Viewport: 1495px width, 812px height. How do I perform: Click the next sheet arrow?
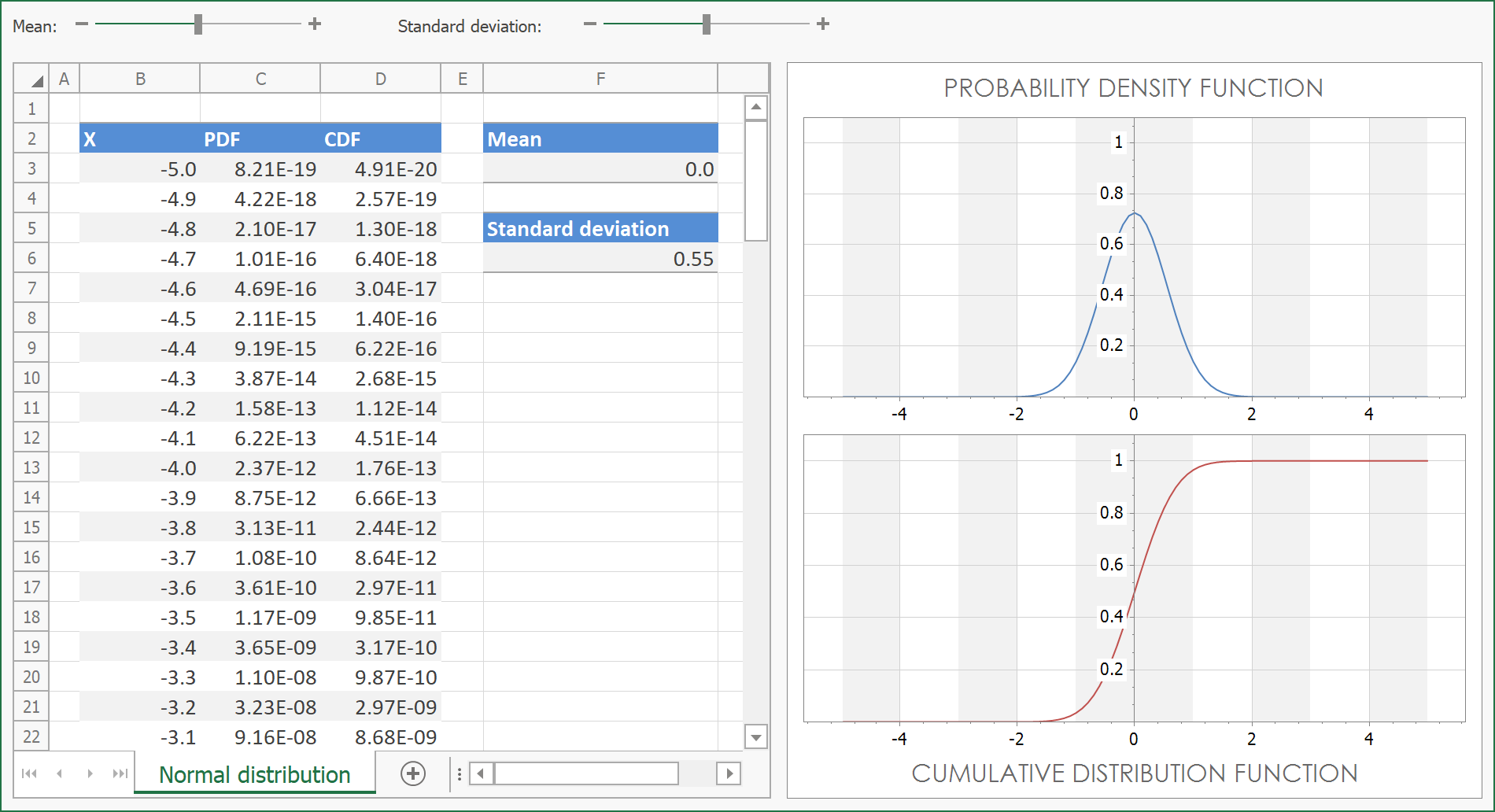tap(90, 773)
